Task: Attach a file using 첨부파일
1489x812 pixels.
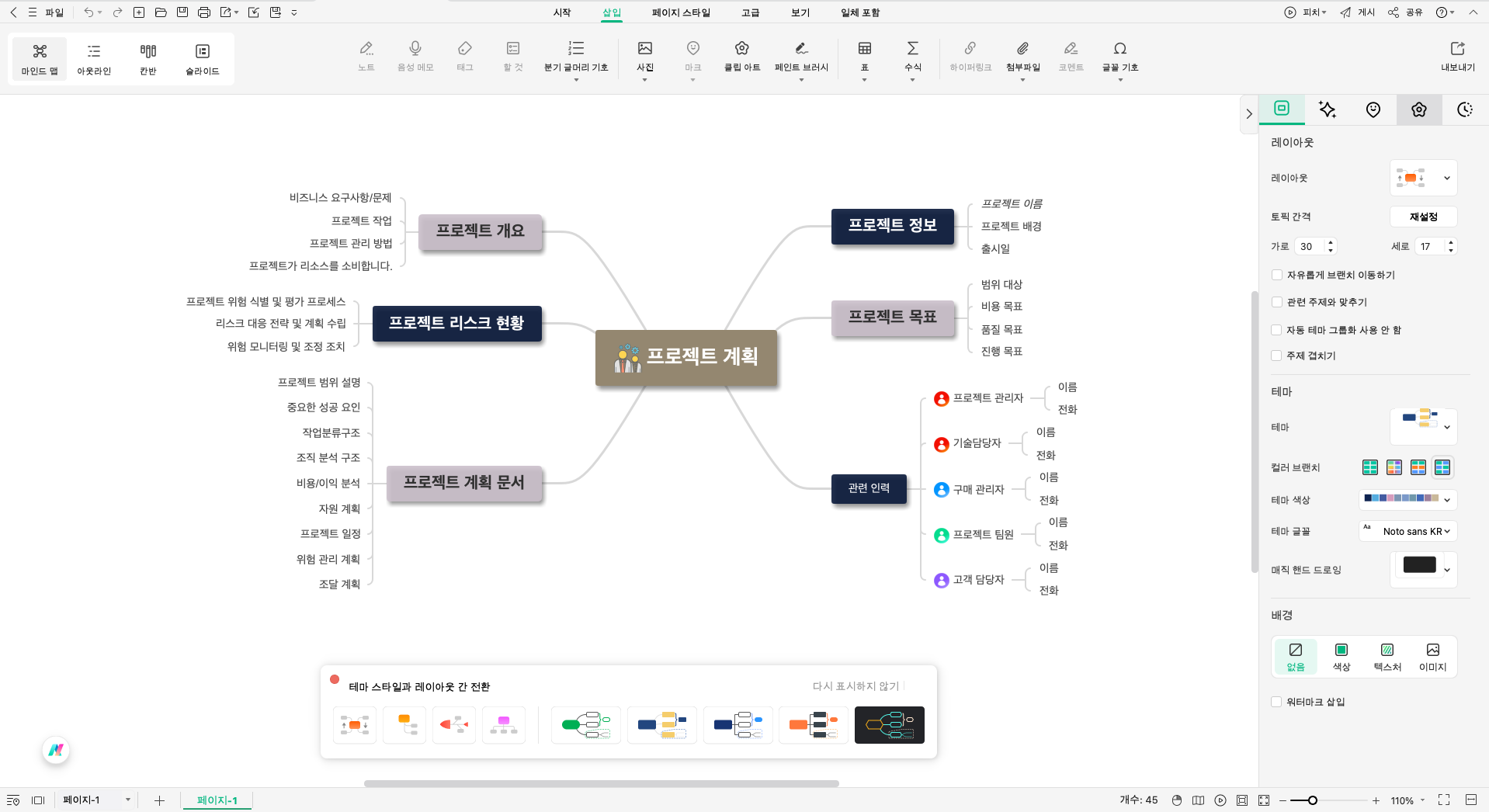Action: pyautogui.click(x=1022, y=56)
